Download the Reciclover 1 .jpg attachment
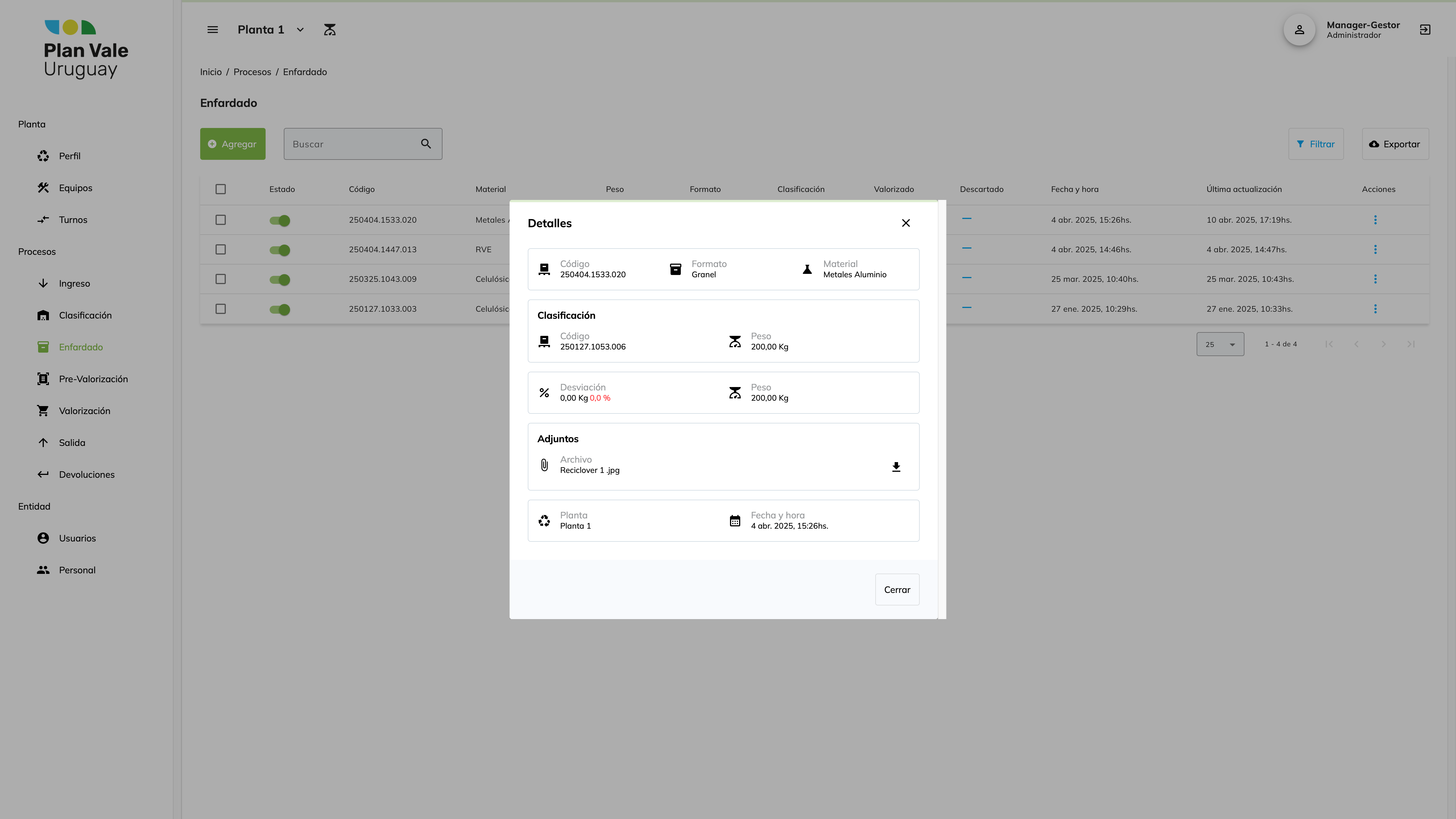The height and width of the screenshot is (819, 1456). (x=896, y=467)
